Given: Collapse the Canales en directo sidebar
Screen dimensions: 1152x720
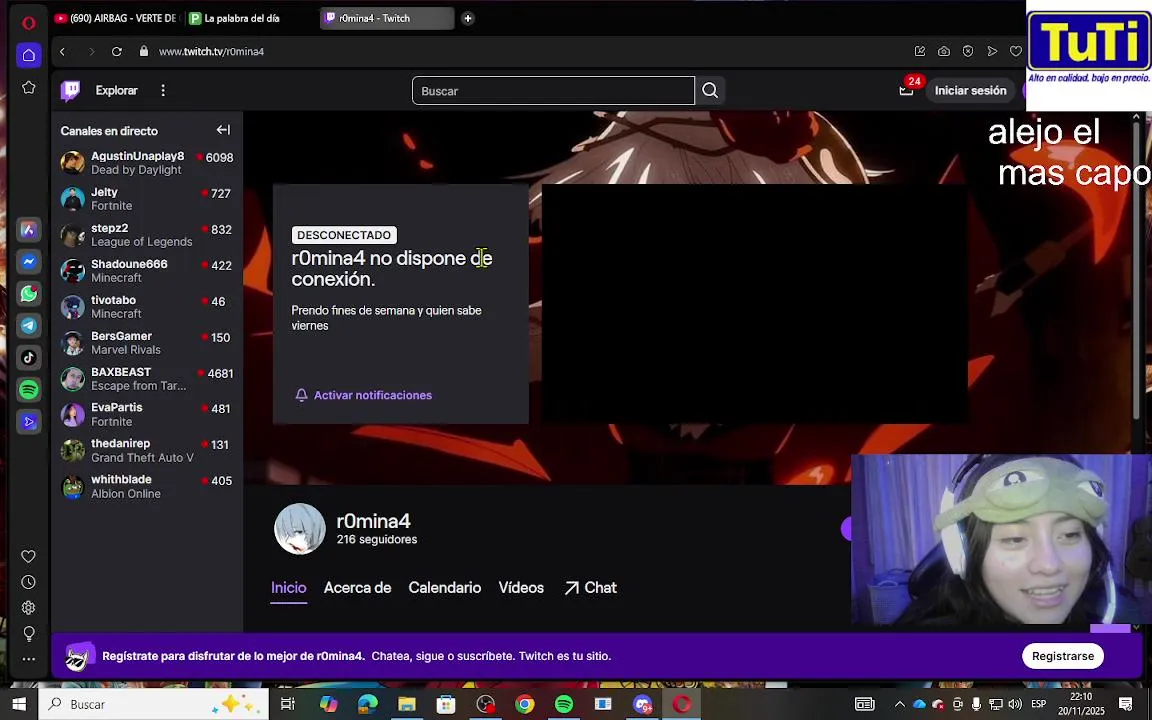Looking at the screenshot, I should point(223,130).
